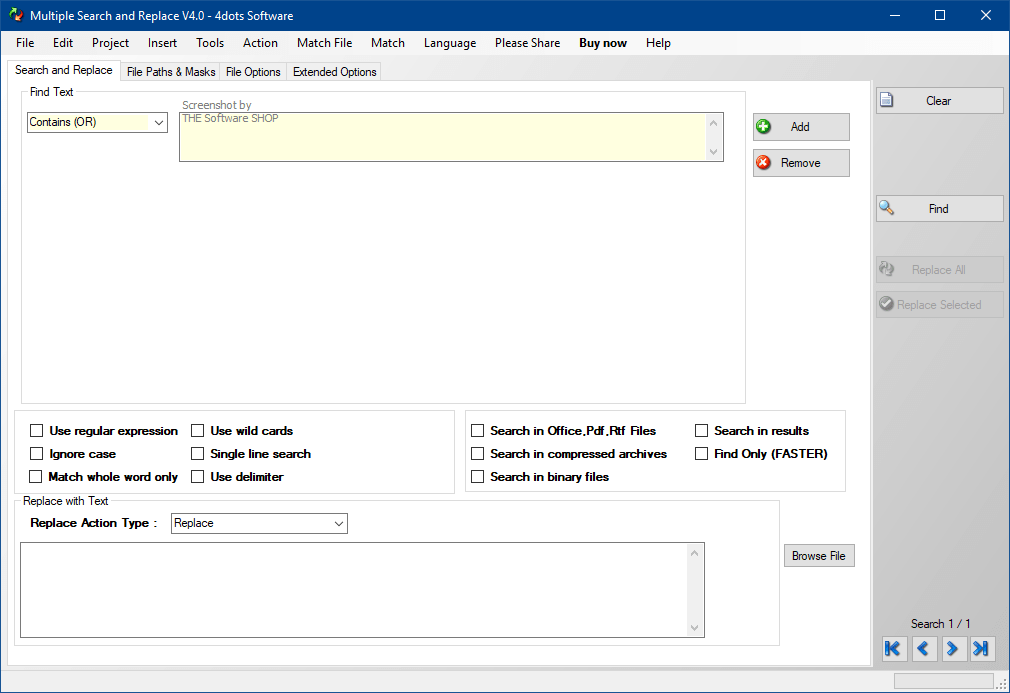Viewport: 1010px width, 693px height.
Task: Expand the Contains (OR) dropdown
Action: pos(158,122)
